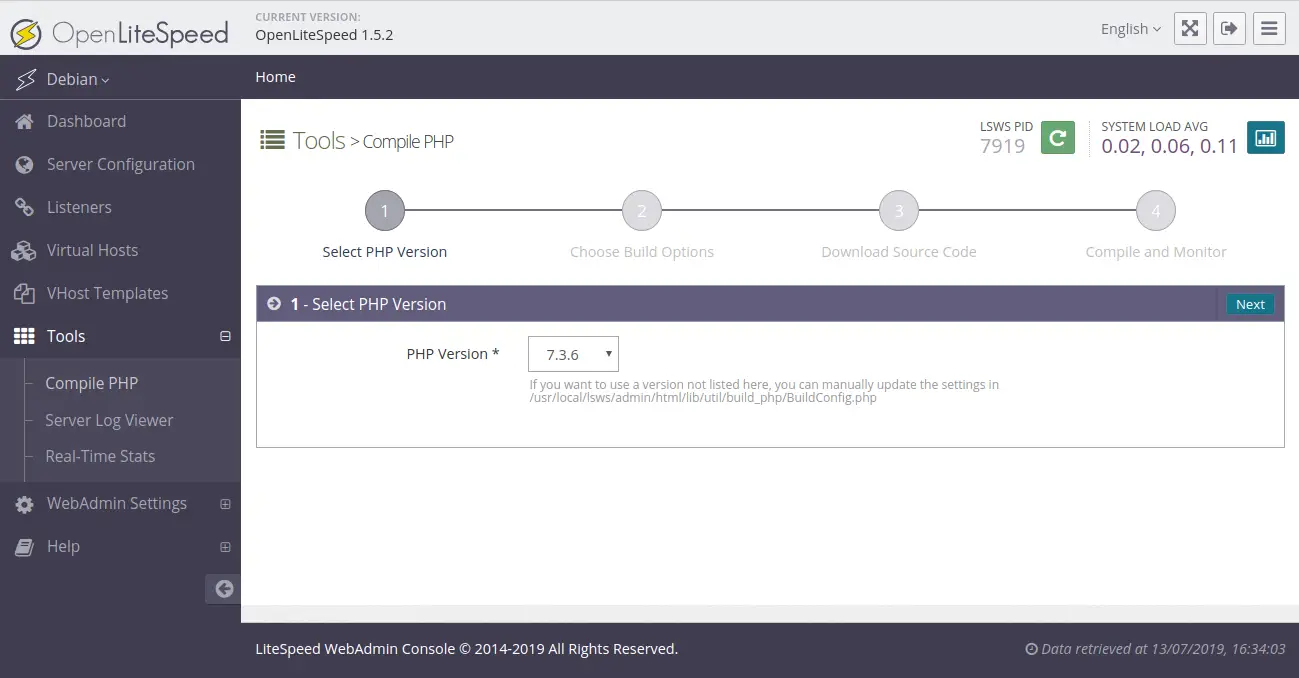Viewport: 1299px width, 678px height.
Task: Click the Home breadcrumb link
Action: coord(275,77)
